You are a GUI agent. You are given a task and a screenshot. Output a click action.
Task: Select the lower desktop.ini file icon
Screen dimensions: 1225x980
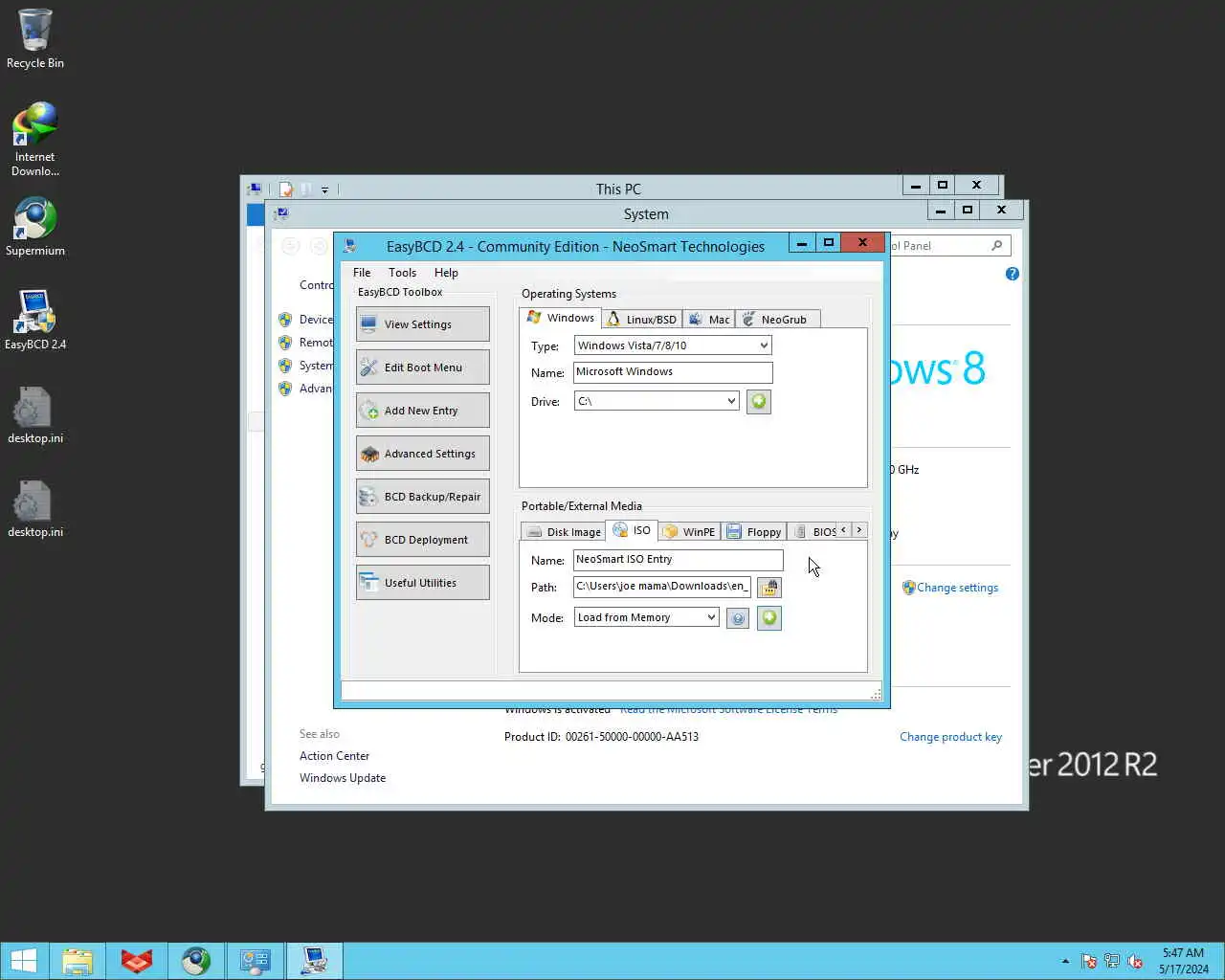[x=35, y=508]
